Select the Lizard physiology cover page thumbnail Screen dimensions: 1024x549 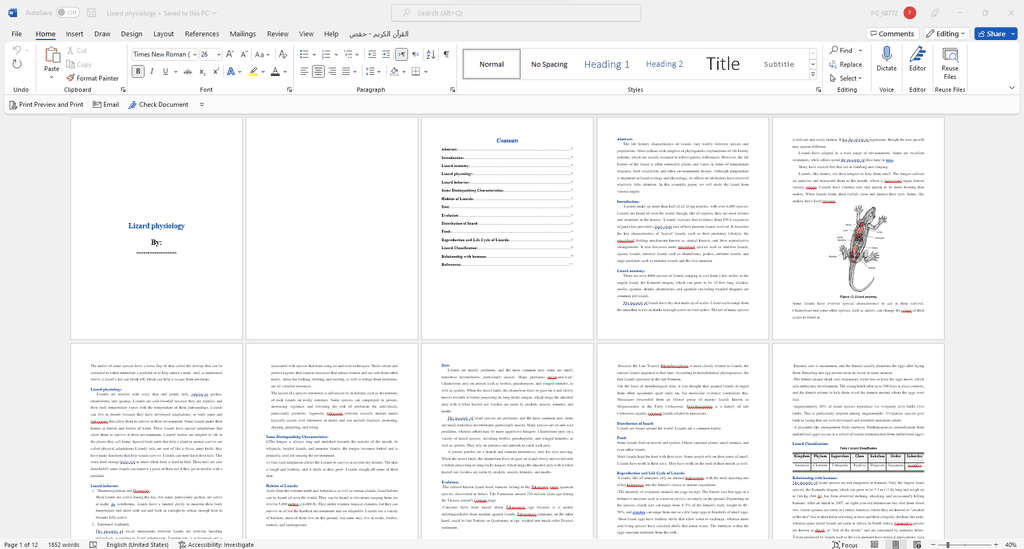156,228
